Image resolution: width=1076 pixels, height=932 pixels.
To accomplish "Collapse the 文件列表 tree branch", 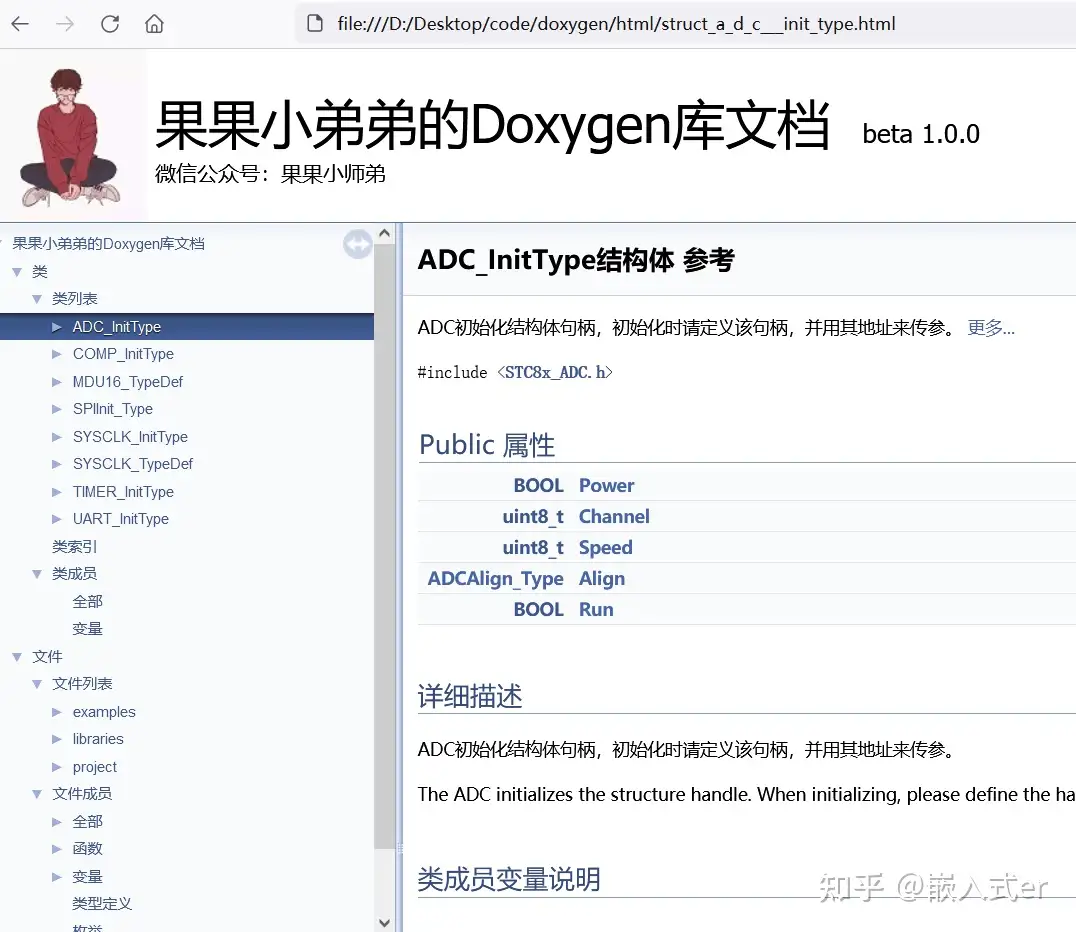I will pos(37,683).
